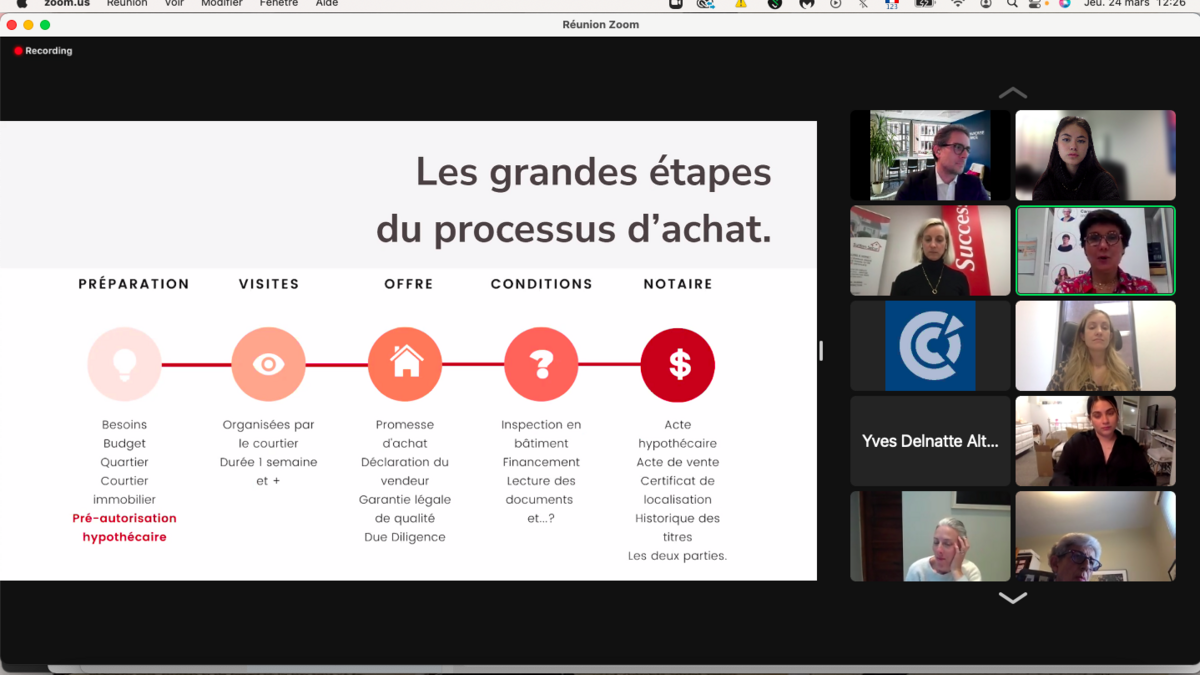Click the yellow warning triangle menu bar icon

pos(741,4)
